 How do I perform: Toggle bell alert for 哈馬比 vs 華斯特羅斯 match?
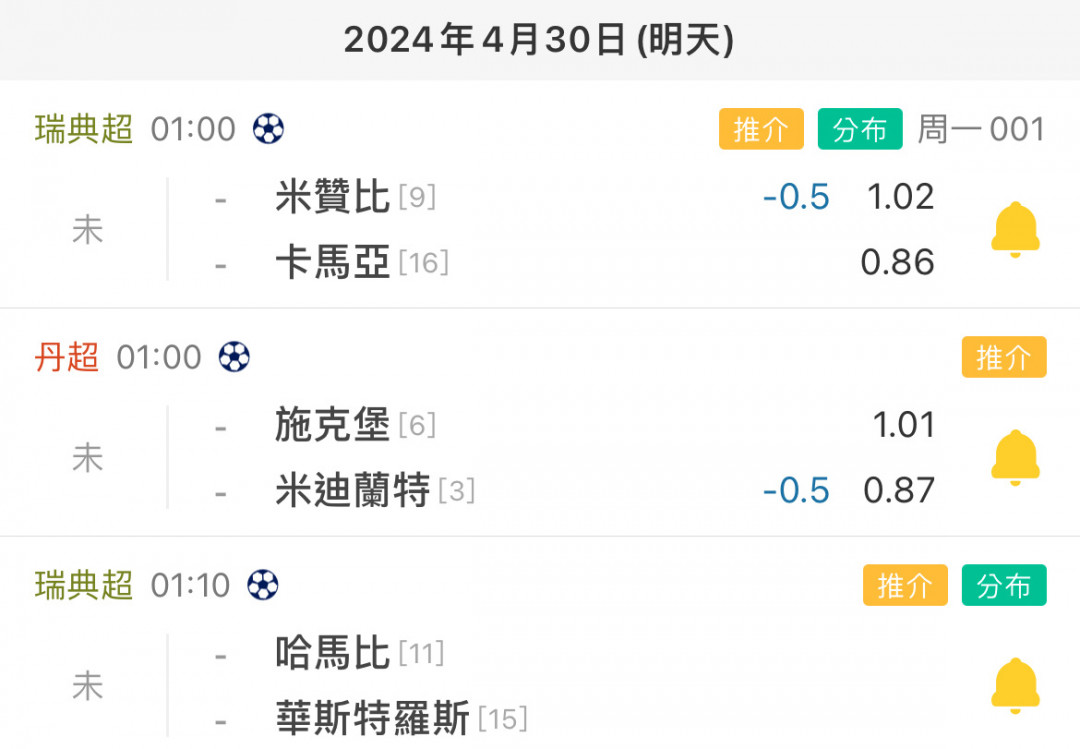click(x=1015, y=686)
